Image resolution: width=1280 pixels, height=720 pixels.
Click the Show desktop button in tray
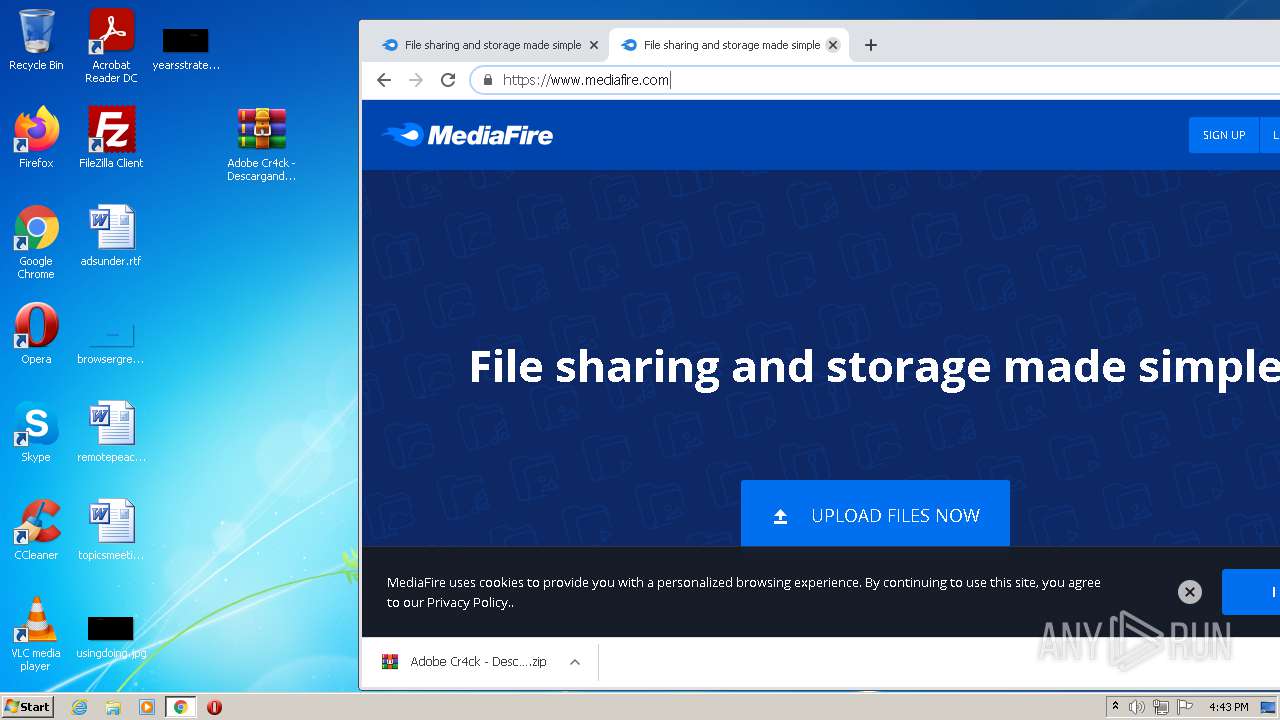tap(1270, 707)
